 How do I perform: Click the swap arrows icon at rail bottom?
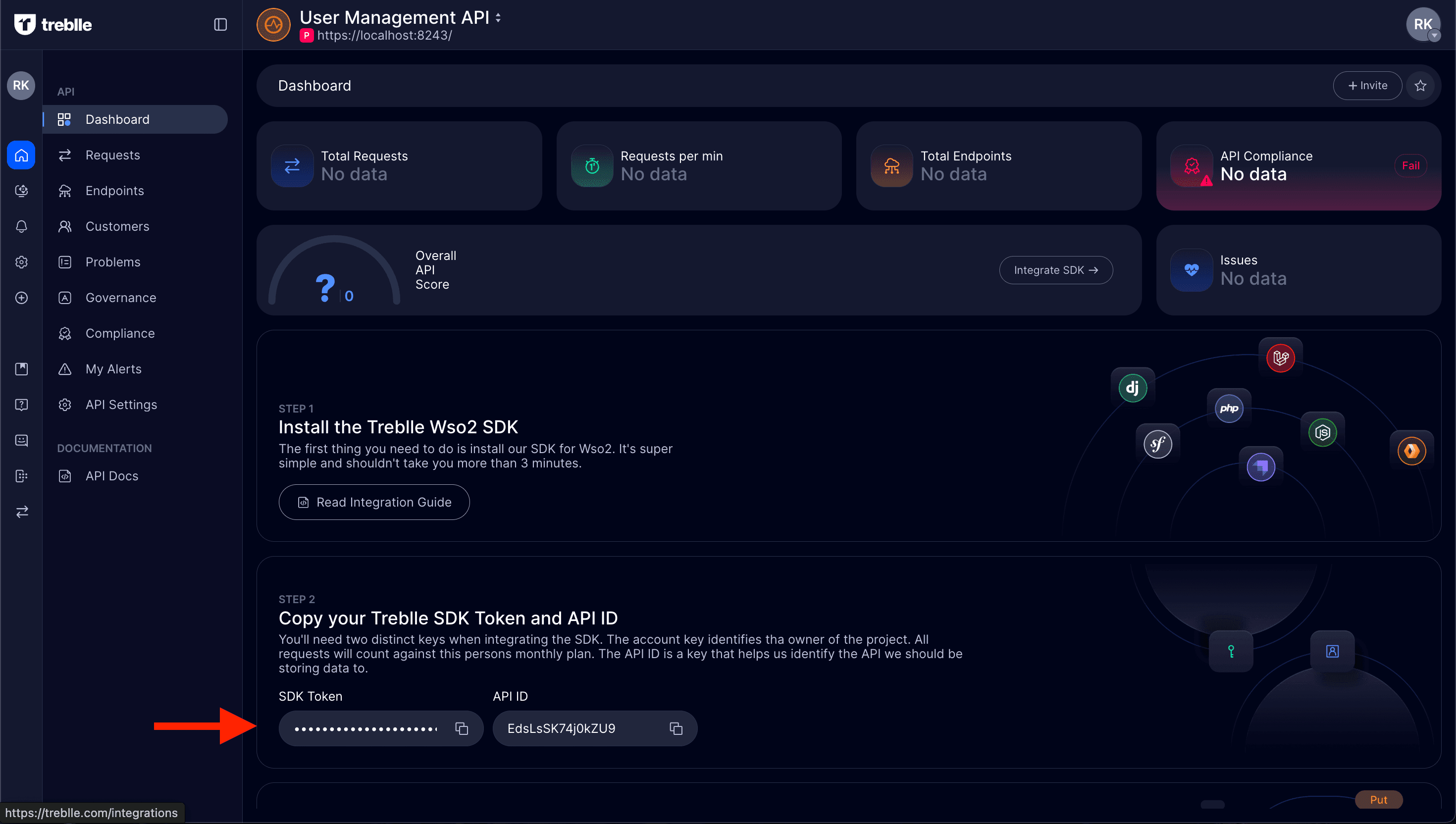pyautogui.click(x=21, y=512)
